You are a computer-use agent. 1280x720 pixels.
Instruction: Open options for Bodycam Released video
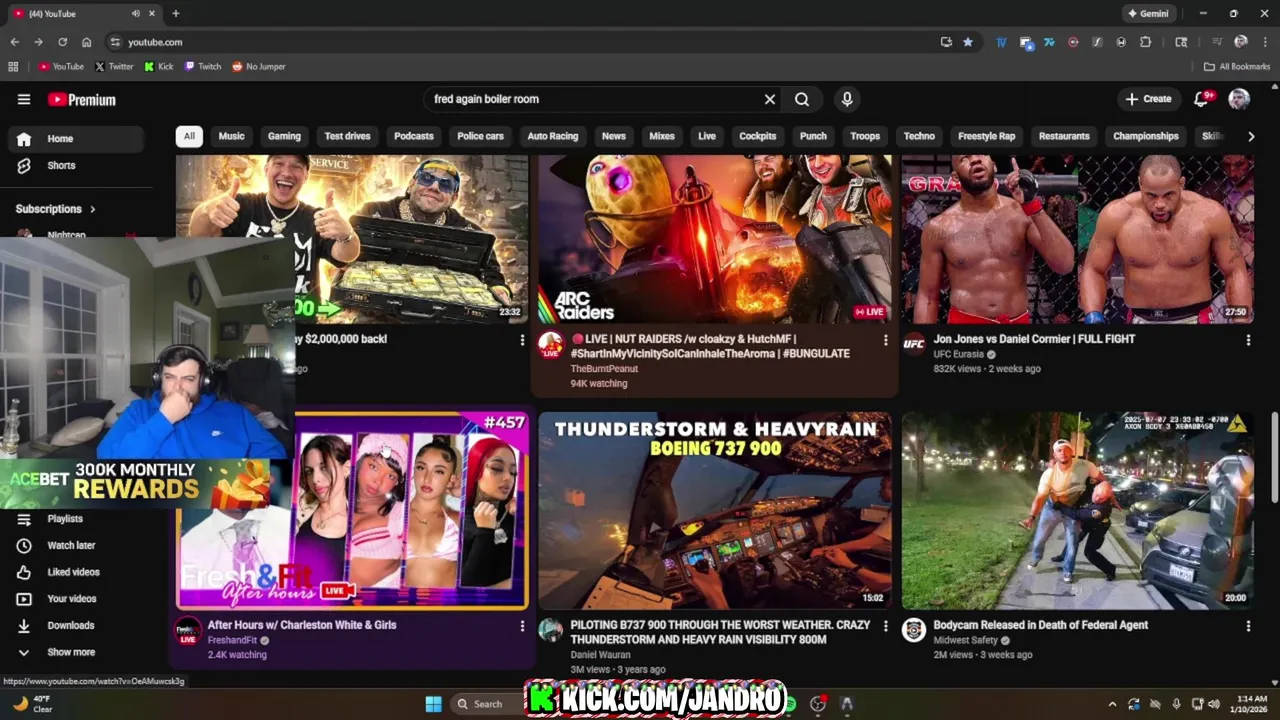tap(1248, 626)
